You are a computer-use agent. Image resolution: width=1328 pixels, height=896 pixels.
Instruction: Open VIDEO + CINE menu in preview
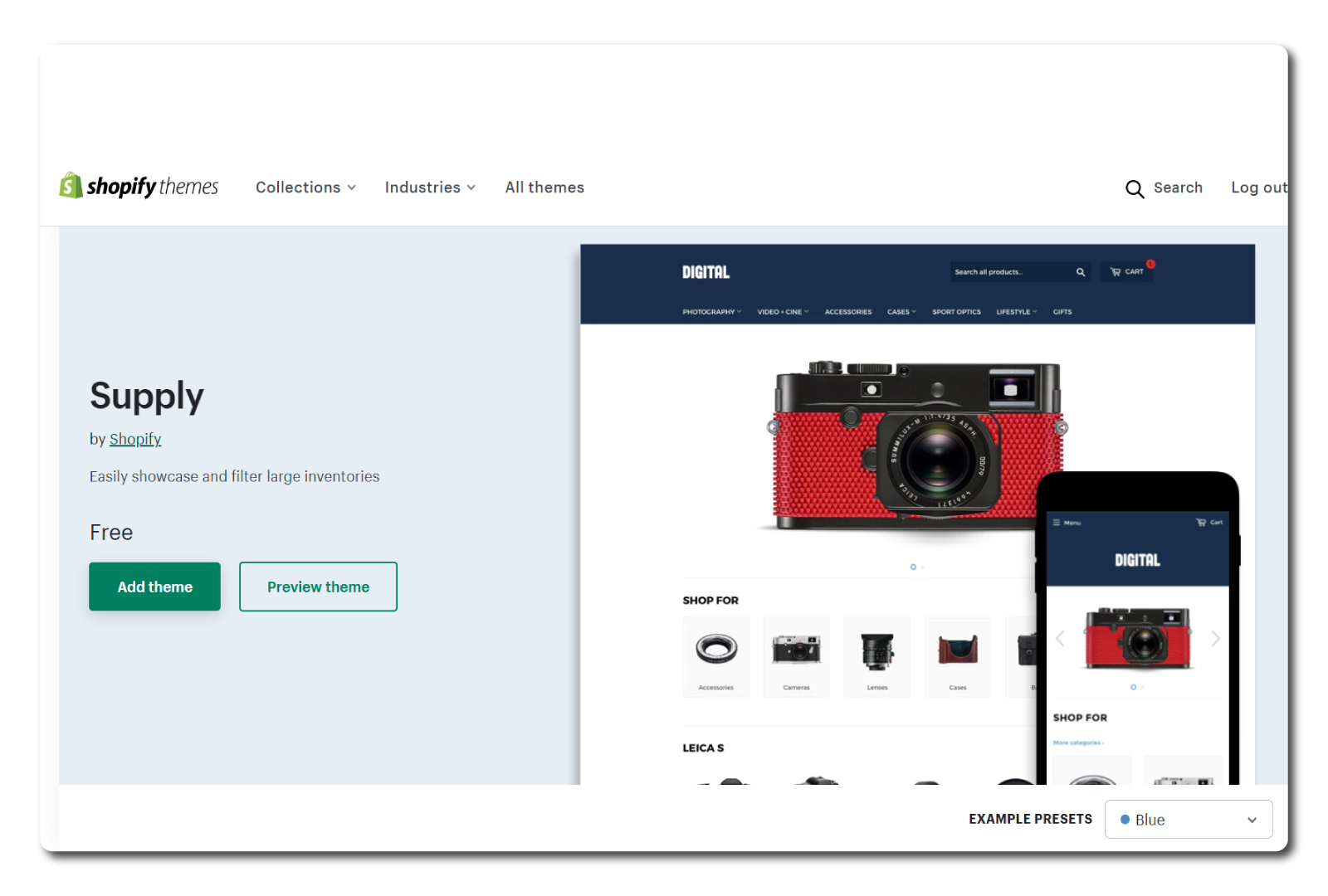(783, 312)
